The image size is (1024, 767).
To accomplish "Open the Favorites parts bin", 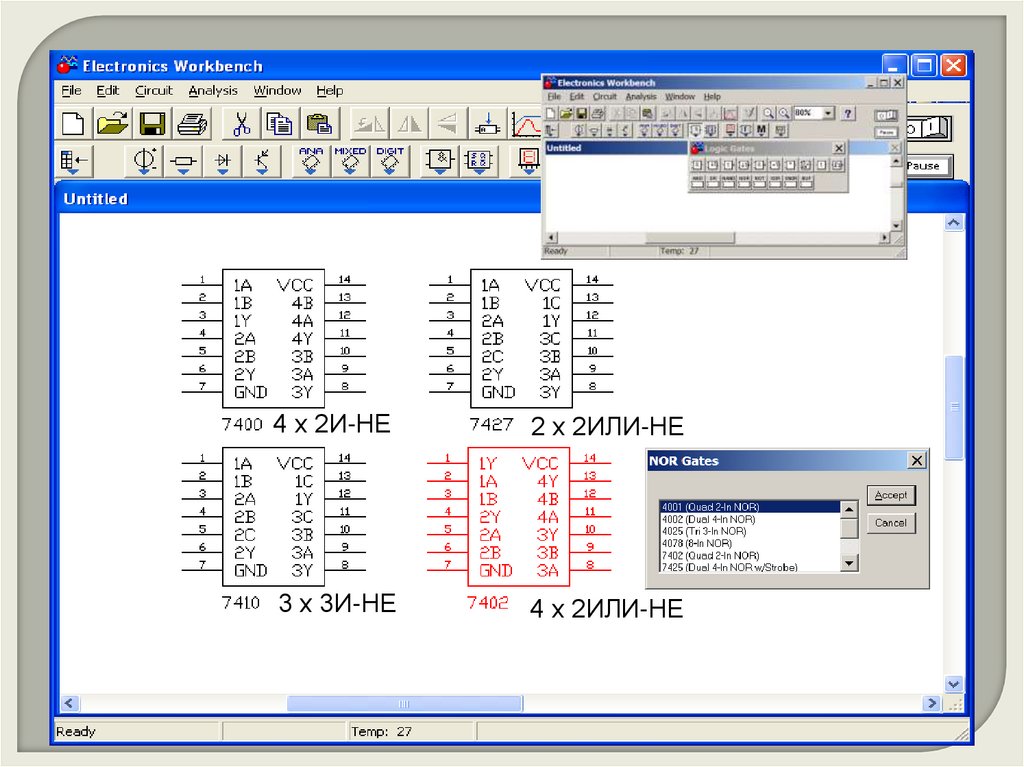I will pos(73,161).
